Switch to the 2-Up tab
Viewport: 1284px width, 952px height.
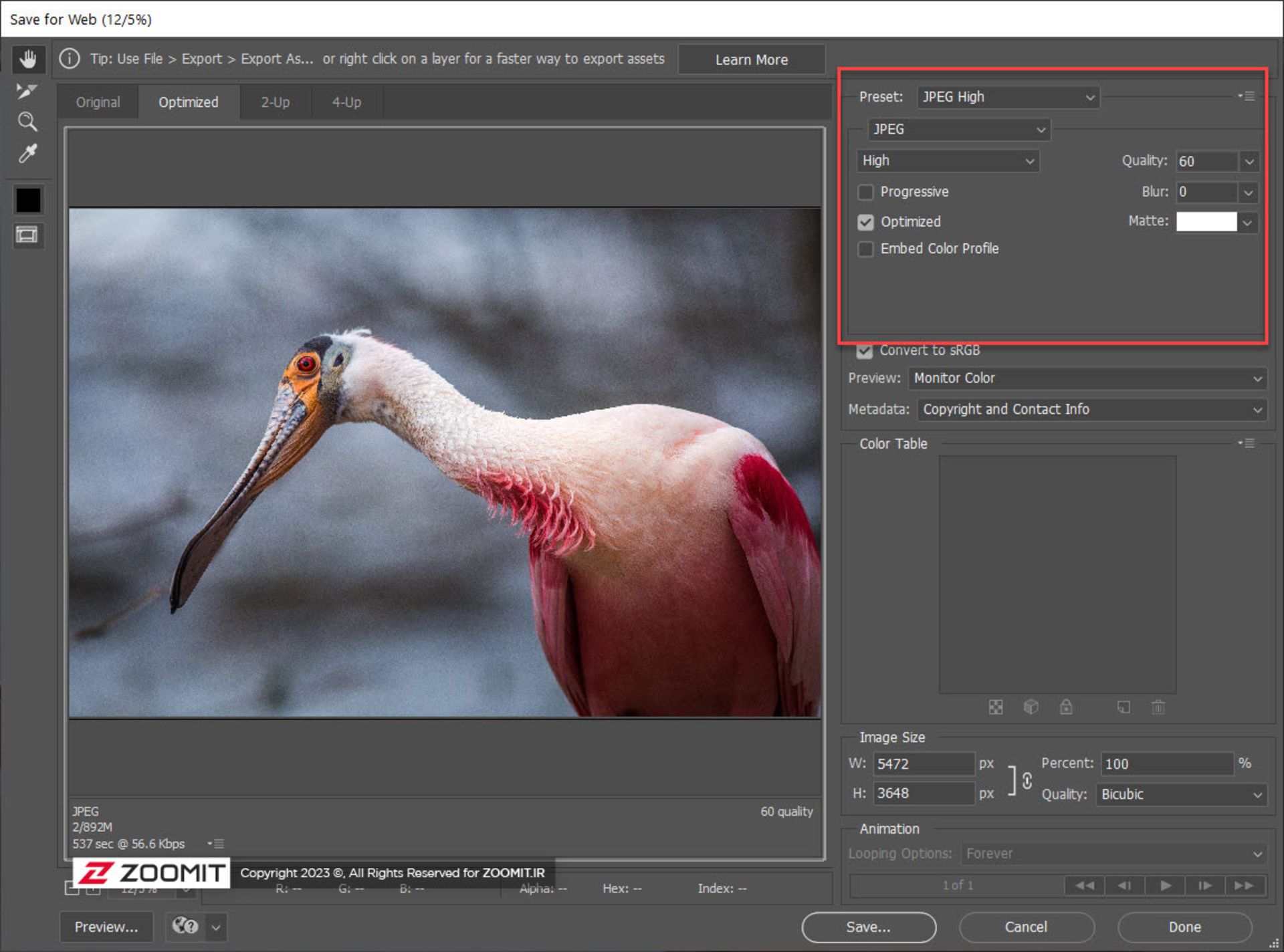pyautogui.click(x=275, y=102)
